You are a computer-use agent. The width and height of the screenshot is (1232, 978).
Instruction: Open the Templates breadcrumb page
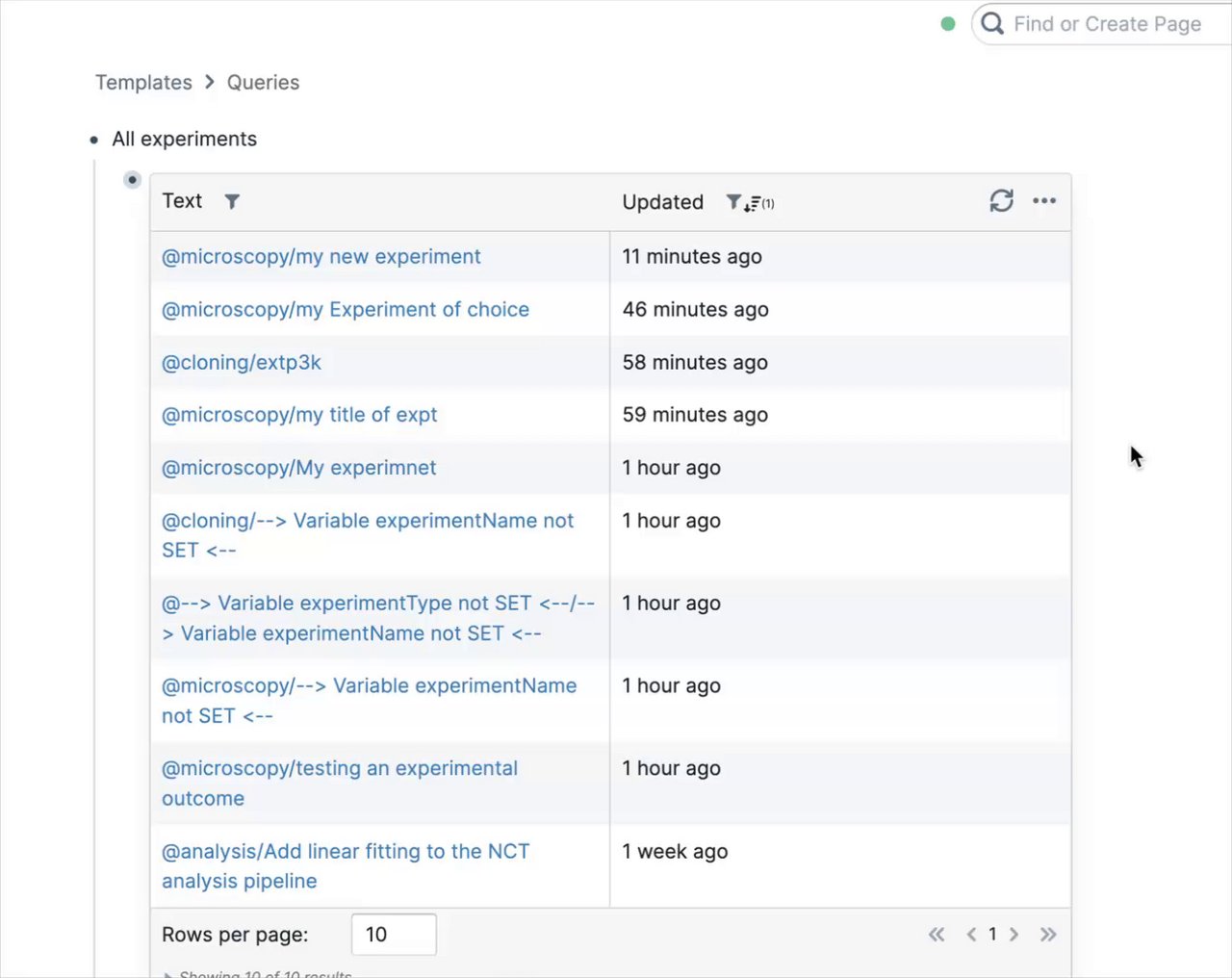143,83
